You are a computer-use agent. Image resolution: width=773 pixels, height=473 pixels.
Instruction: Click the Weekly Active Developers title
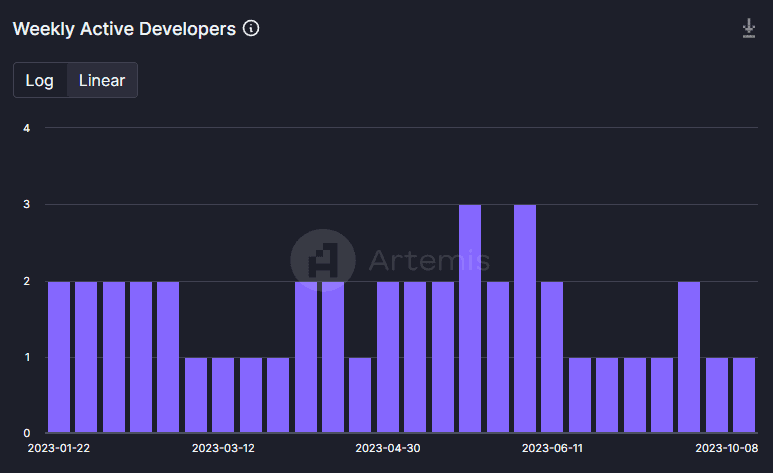(x=124, y=29)
